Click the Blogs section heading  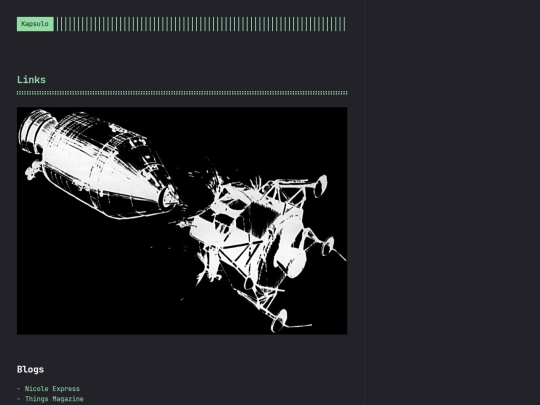point(30,370)
